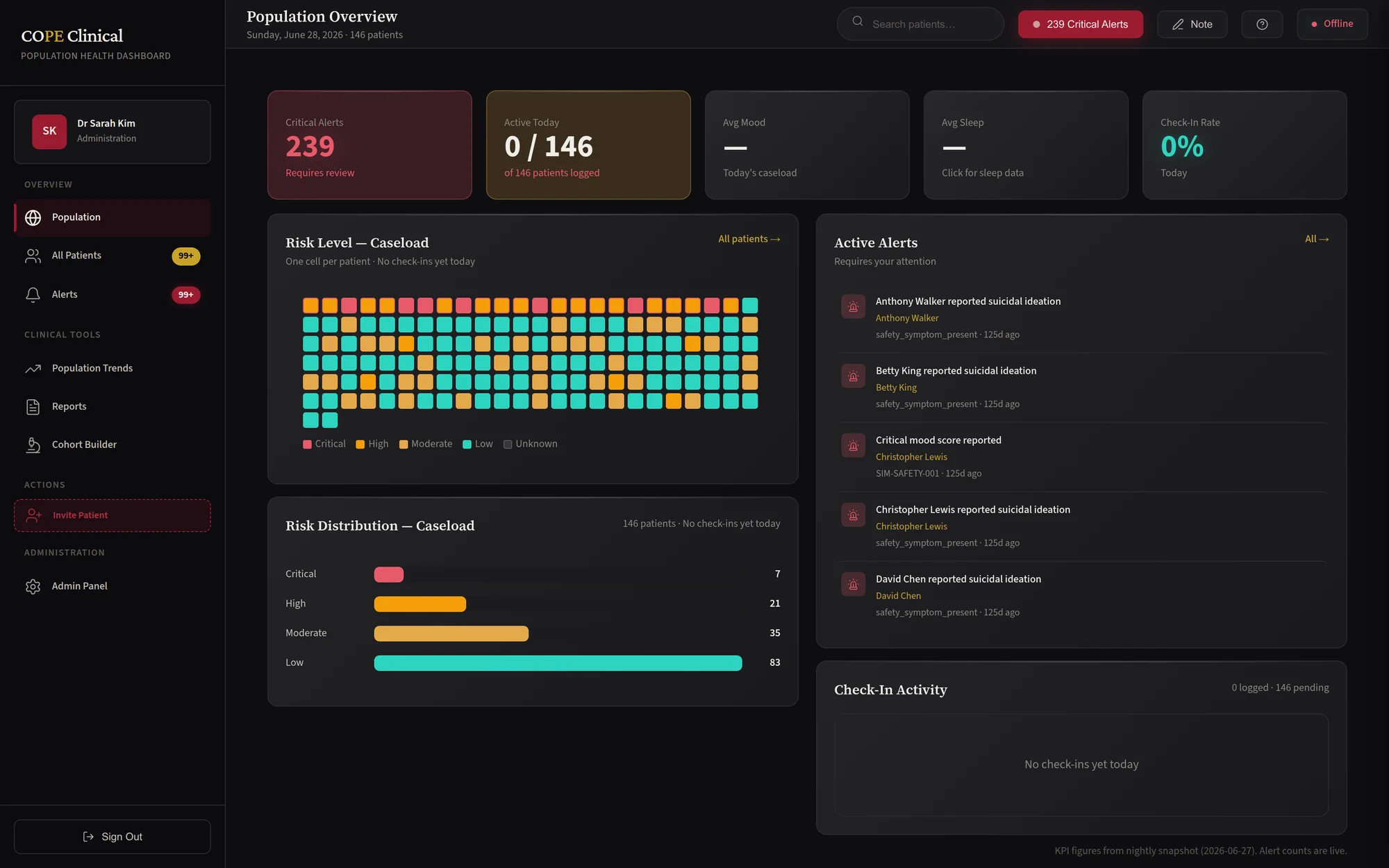Click Dr Sarah Kim profile card
Screen dimensions: 1389x868
click(x=112, y=132)
